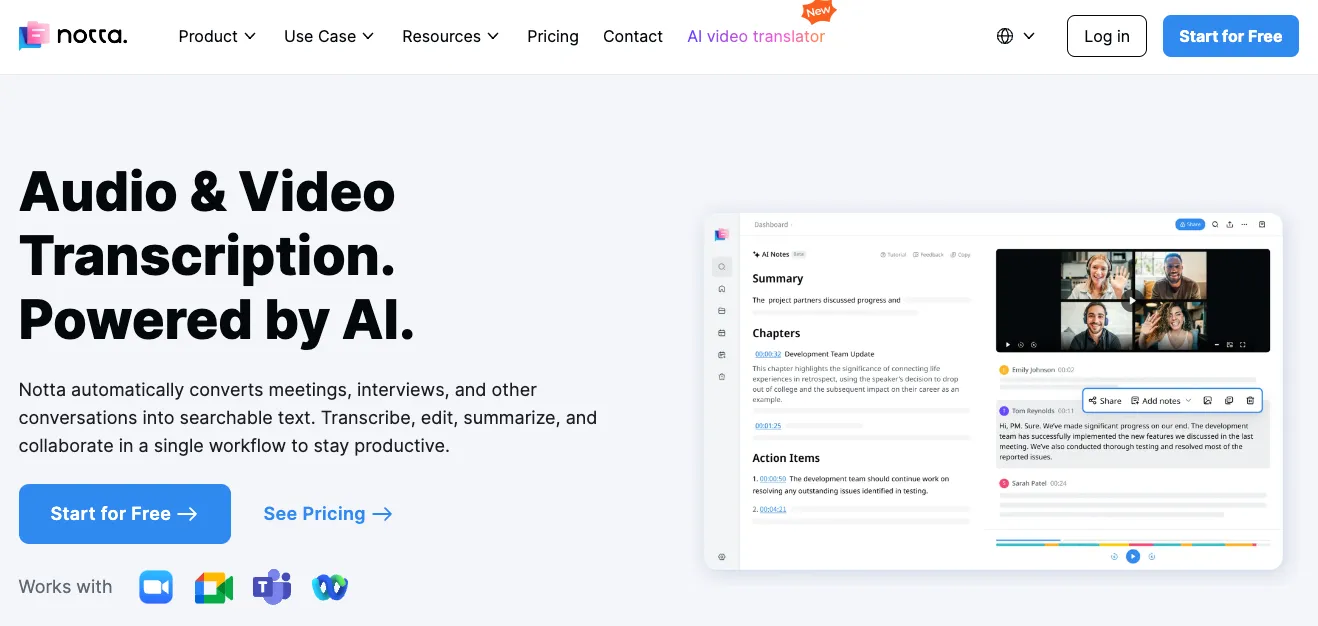The image size is (1318, 626).
Task: Click the image icon in the floating transcript toolbar
Action: pos(1208,401)
